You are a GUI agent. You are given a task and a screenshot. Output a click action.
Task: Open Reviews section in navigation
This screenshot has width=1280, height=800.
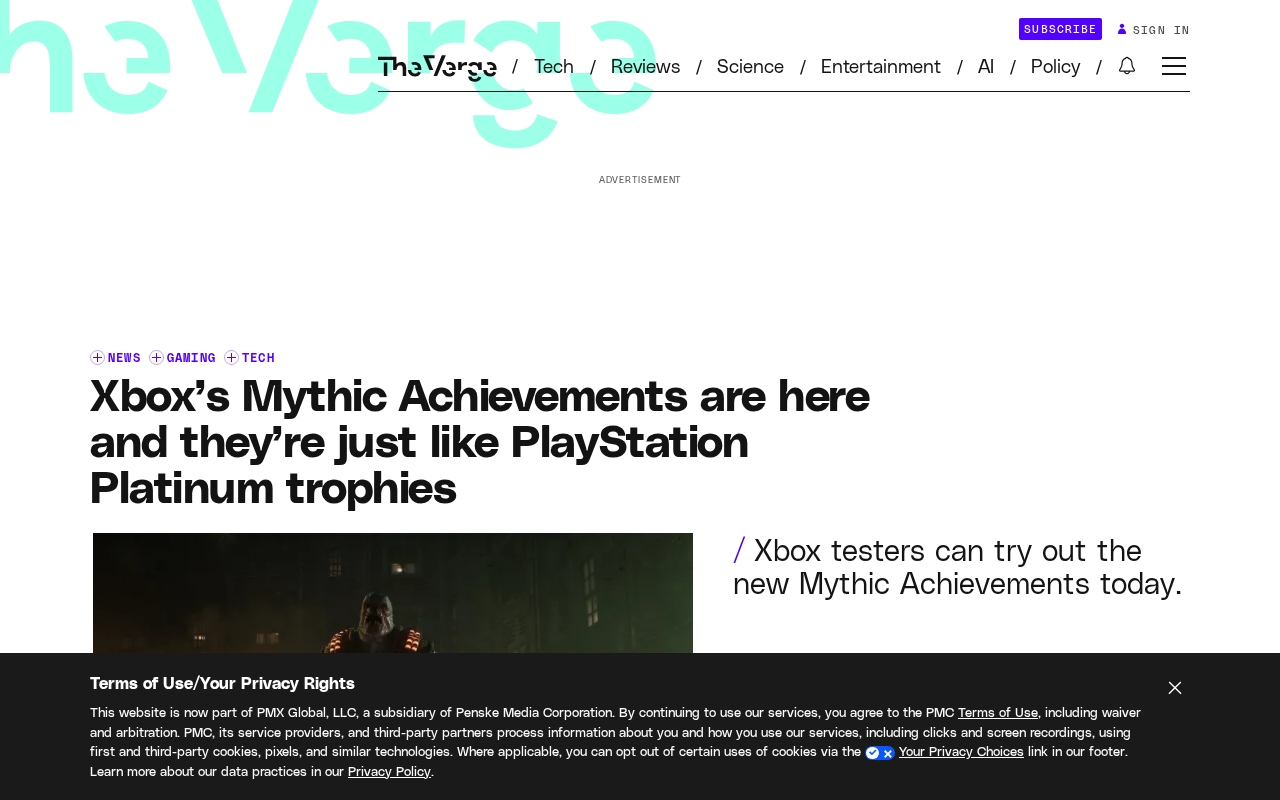pos(645,67)
